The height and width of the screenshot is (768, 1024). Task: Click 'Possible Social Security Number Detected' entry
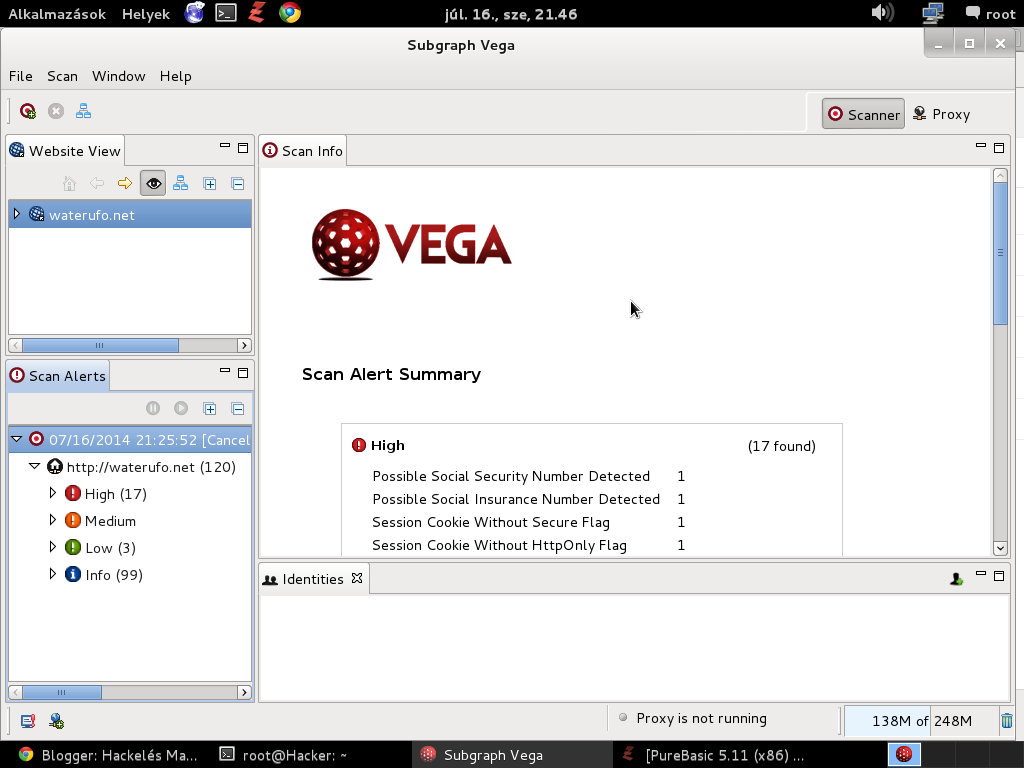click(x=511, y=476)
